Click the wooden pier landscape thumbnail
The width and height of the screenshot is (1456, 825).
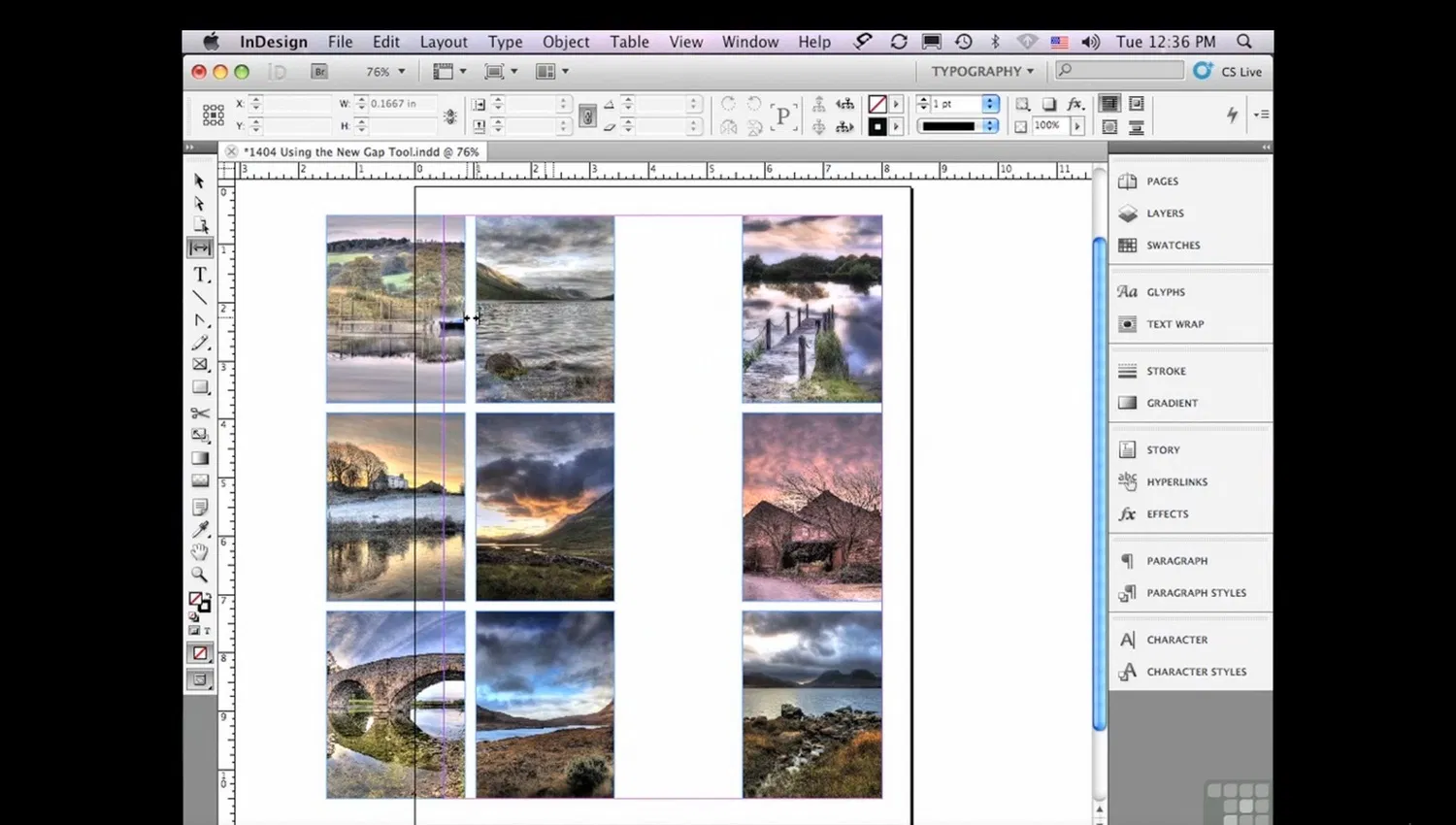pos(812,309)
